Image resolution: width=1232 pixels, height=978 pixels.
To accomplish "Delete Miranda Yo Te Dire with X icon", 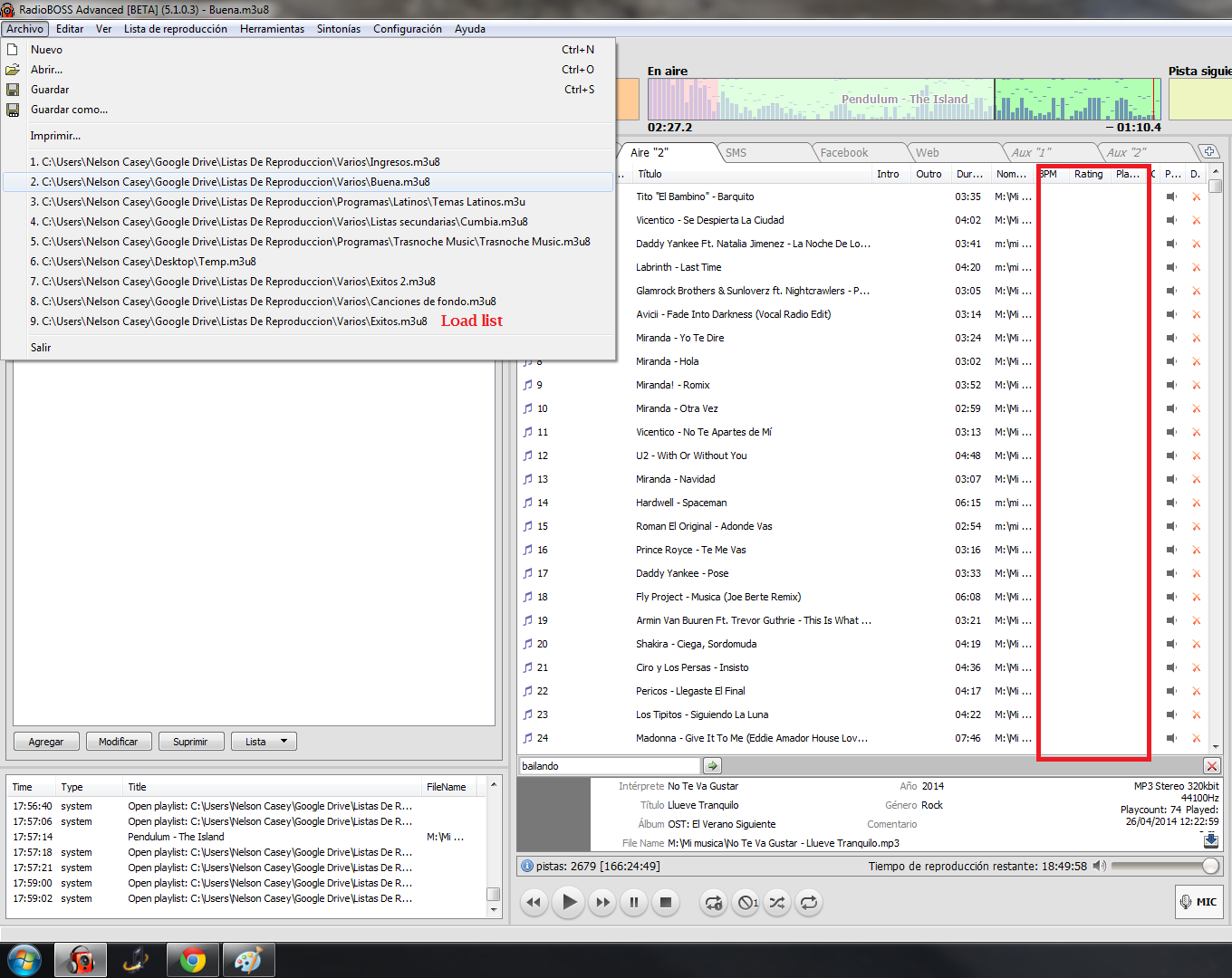I will [1196, 338].
